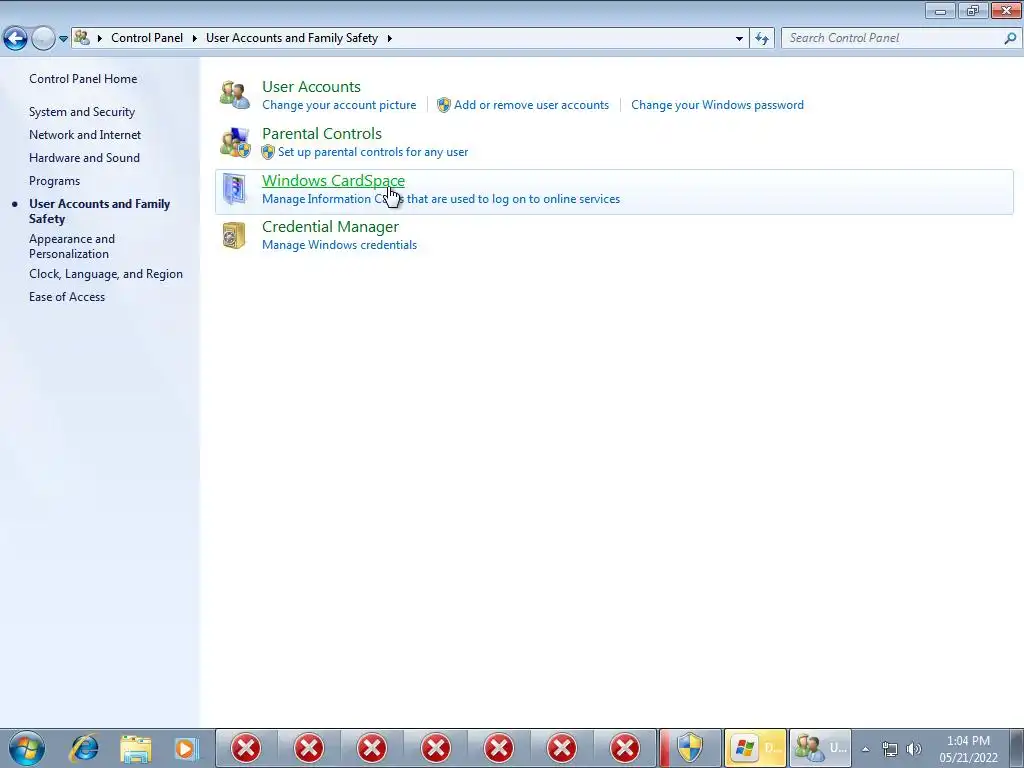The height and width of the screenshot is (768, 1024).
Task: Select User Accounts and Family Safety breadcrumb
Action: click(292, 38)
